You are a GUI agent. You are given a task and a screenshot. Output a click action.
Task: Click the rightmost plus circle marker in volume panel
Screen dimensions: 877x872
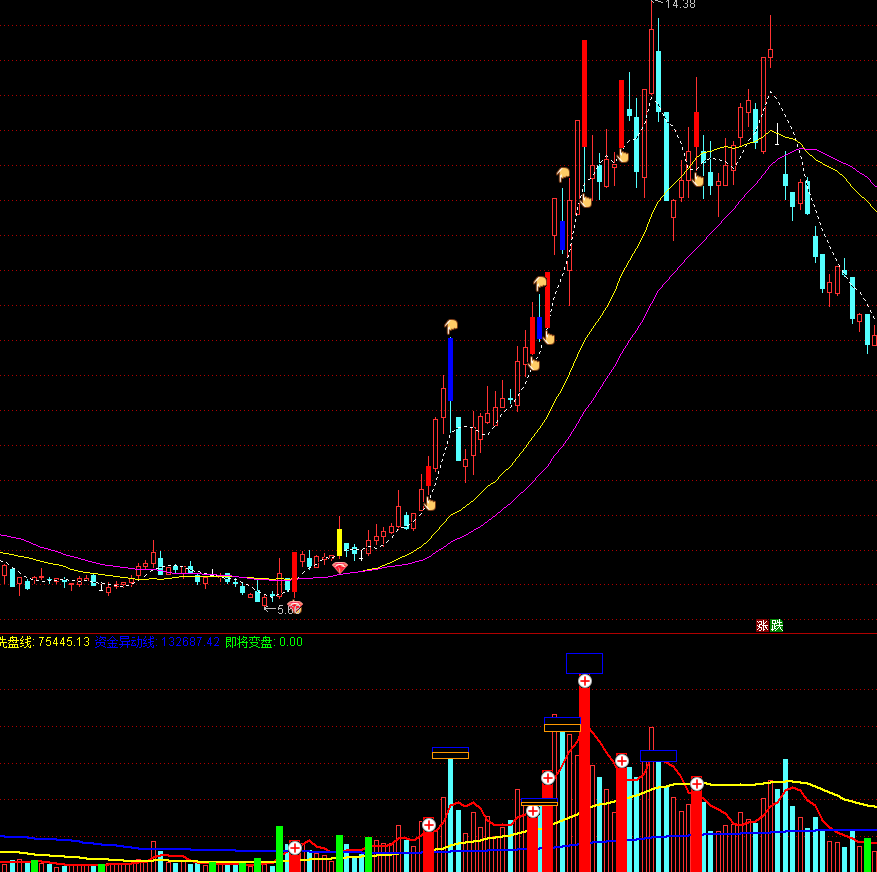pos(697,783)
